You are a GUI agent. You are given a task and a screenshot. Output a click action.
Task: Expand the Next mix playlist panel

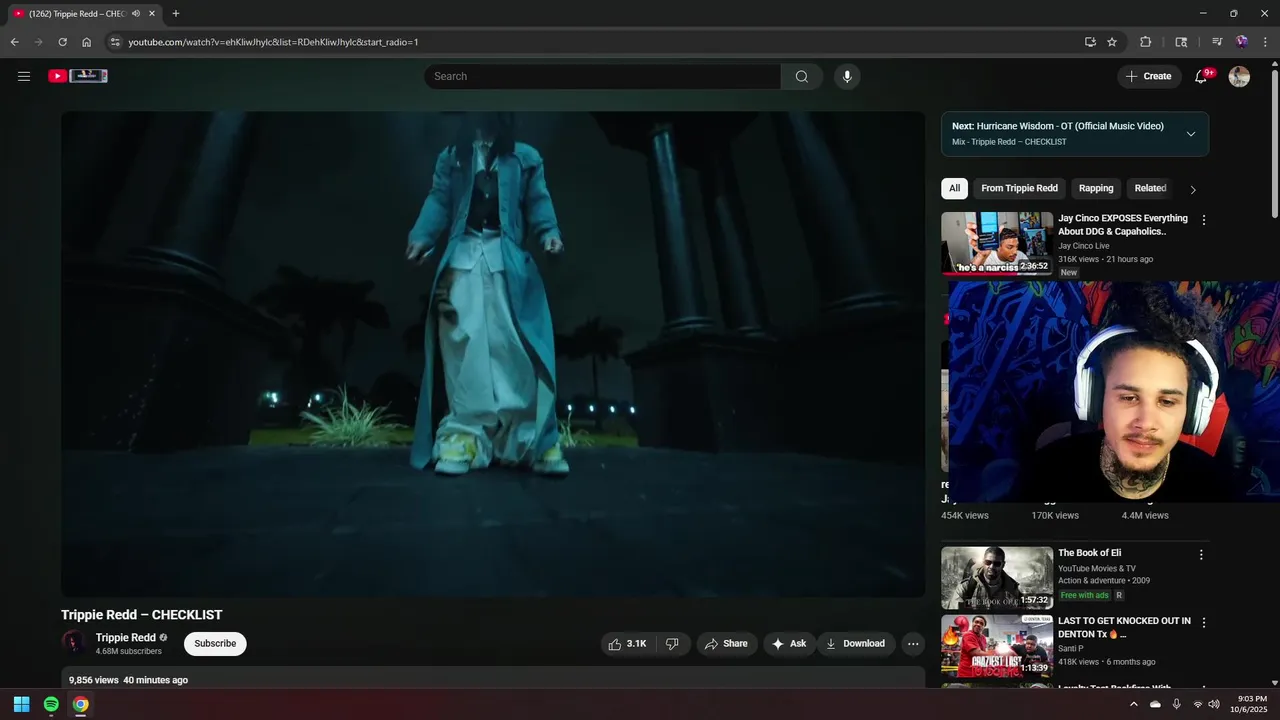[1191, 134]
